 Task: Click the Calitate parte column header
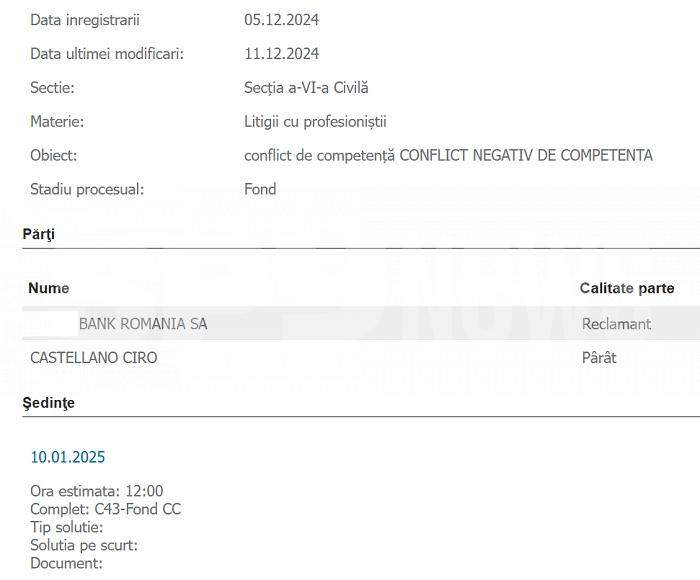click(627, 288)
